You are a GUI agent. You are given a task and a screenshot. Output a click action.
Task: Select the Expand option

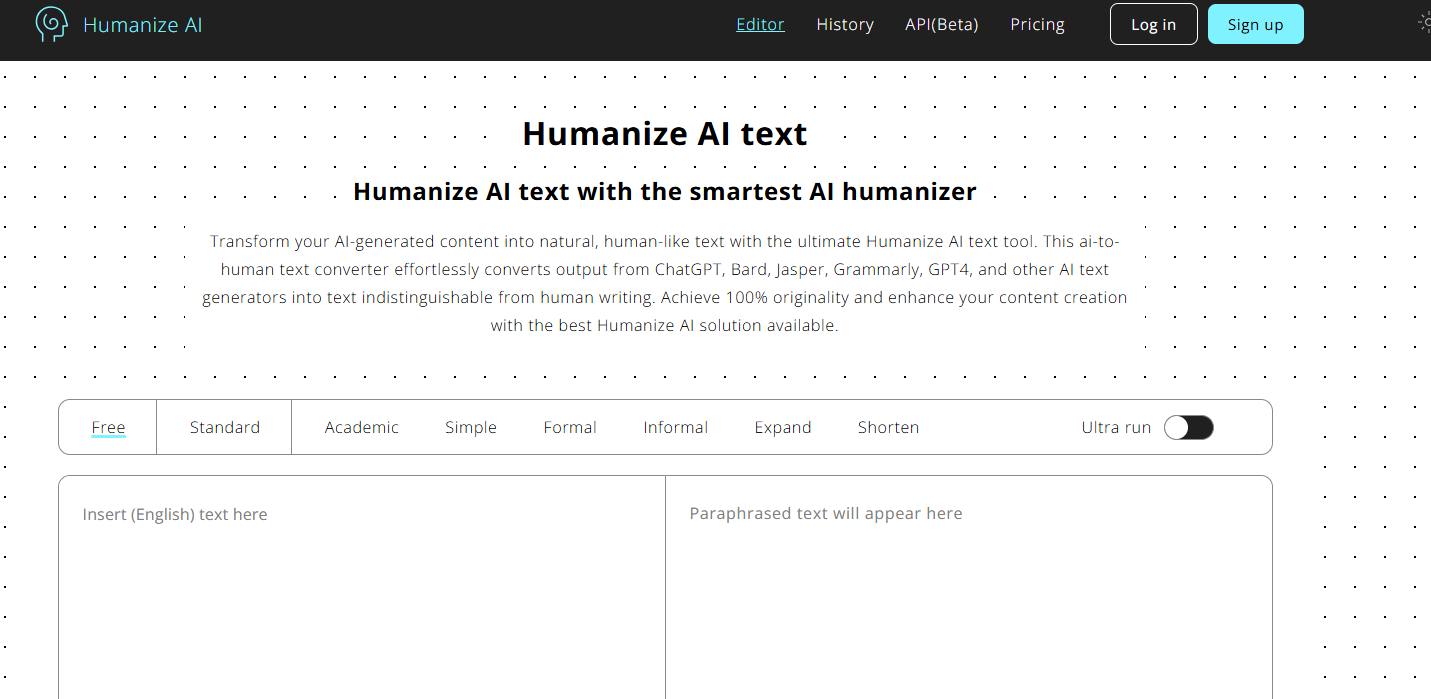pos(783,427)
